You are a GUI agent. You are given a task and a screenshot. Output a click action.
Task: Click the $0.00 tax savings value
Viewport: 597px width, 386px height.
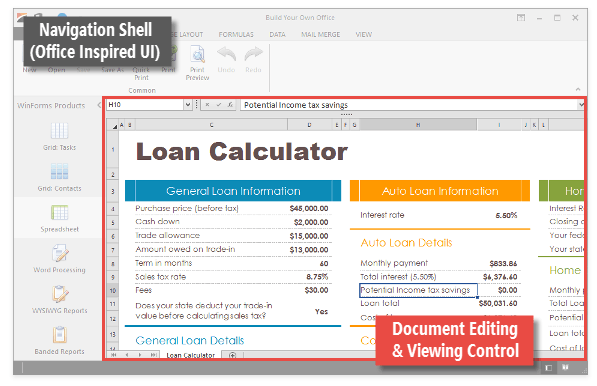click(508, 290)
